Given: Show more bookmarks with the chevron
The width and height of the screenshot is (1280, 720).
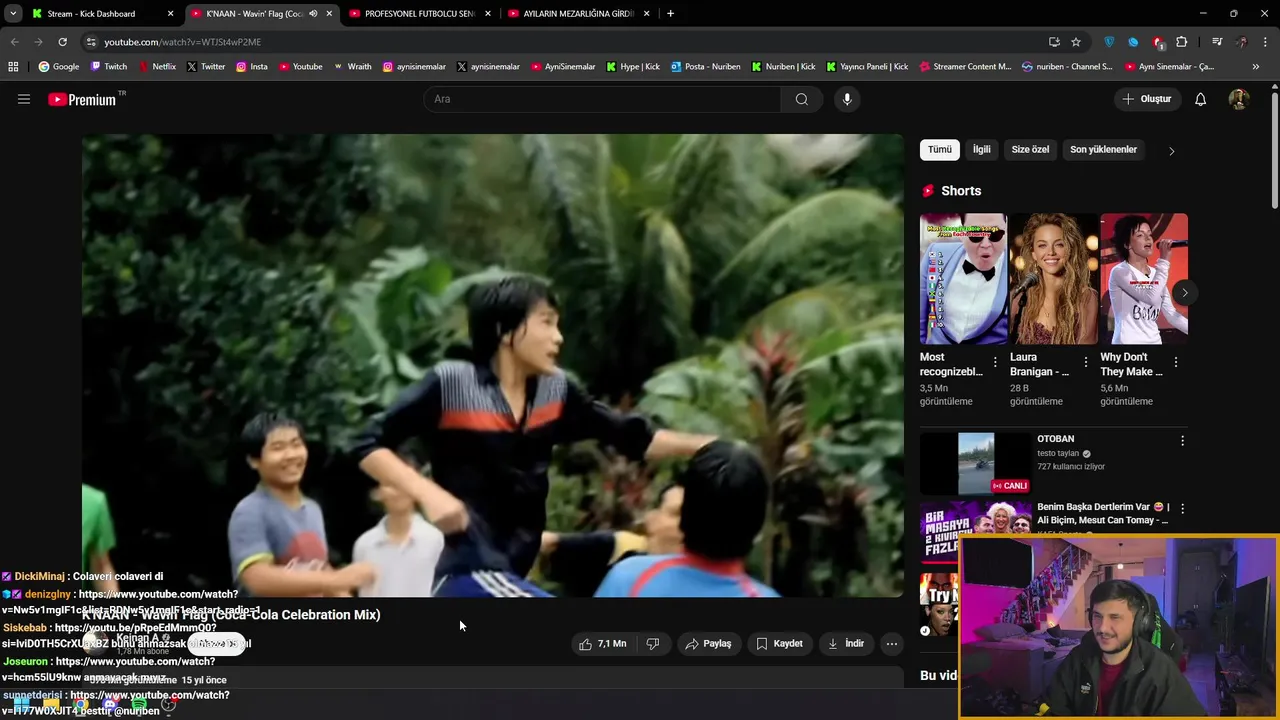Looking at the screenshot, I should [x=1256, y=67].
